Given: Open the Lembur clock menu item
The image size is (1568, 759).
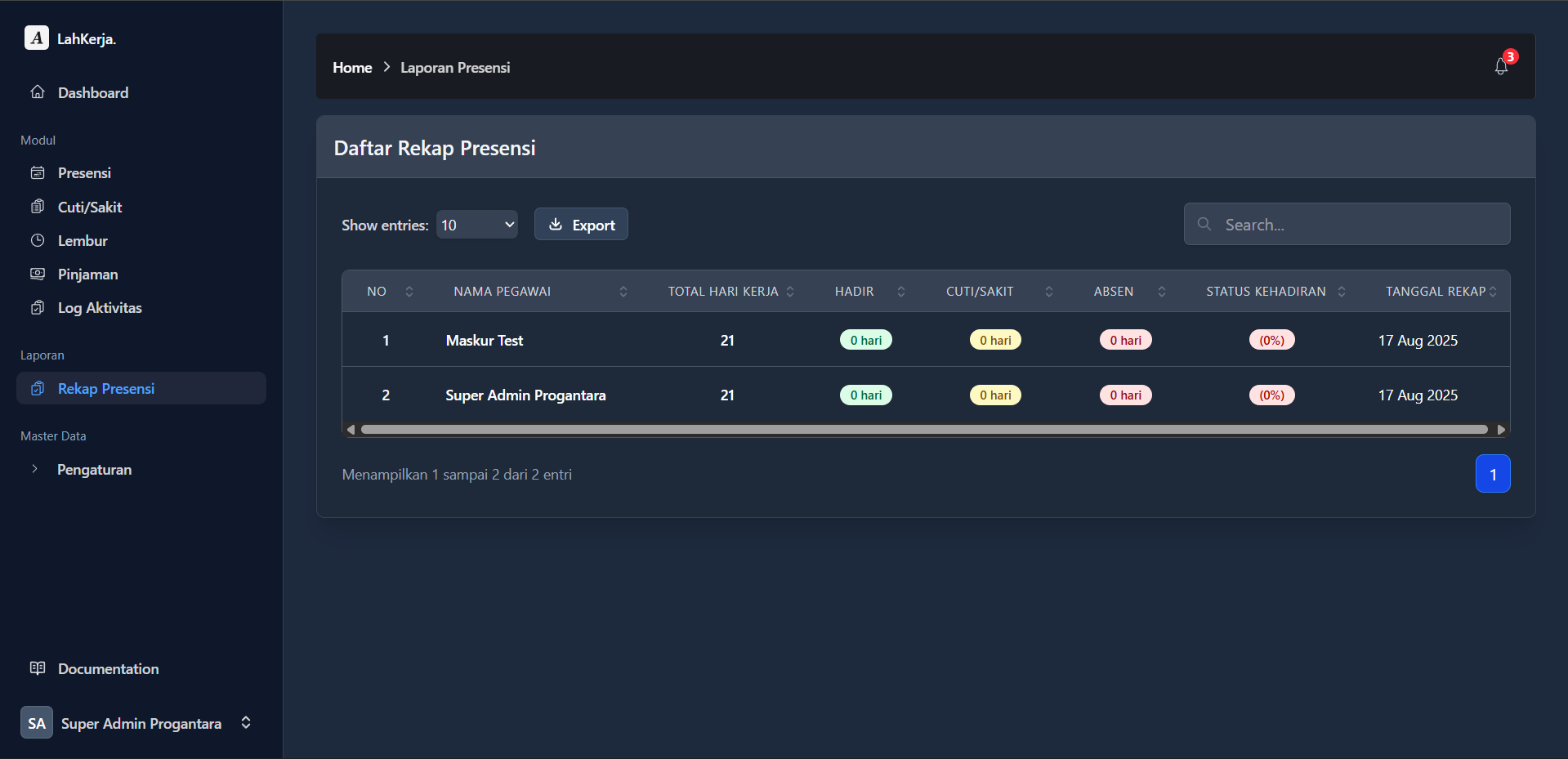Looking at the screenshot, I should click(x=83, y=241).
